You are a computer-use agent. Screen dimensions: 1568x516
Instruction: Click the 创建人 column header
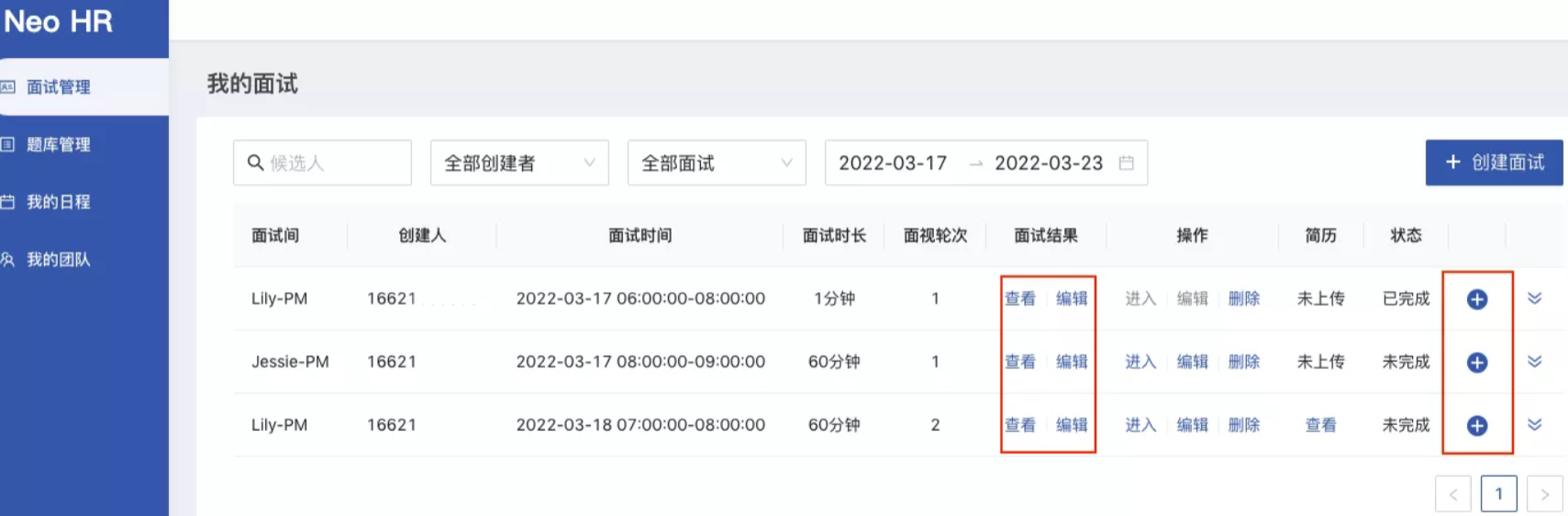(422, 236)
